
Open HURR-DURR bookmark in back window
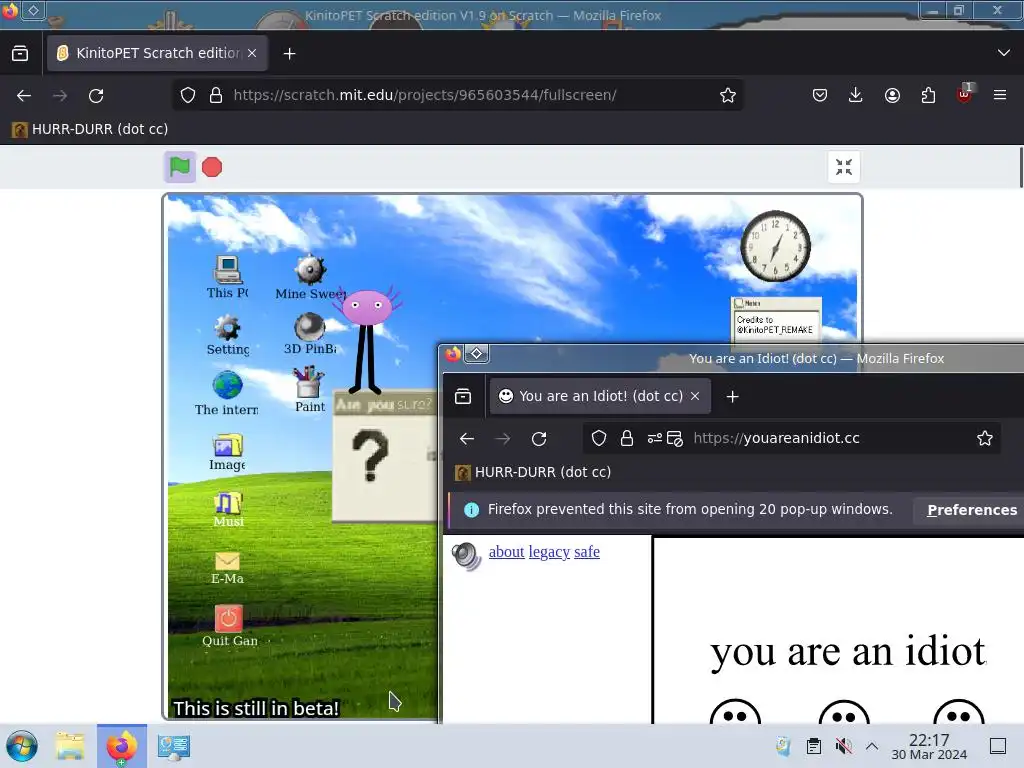point(90,129)
